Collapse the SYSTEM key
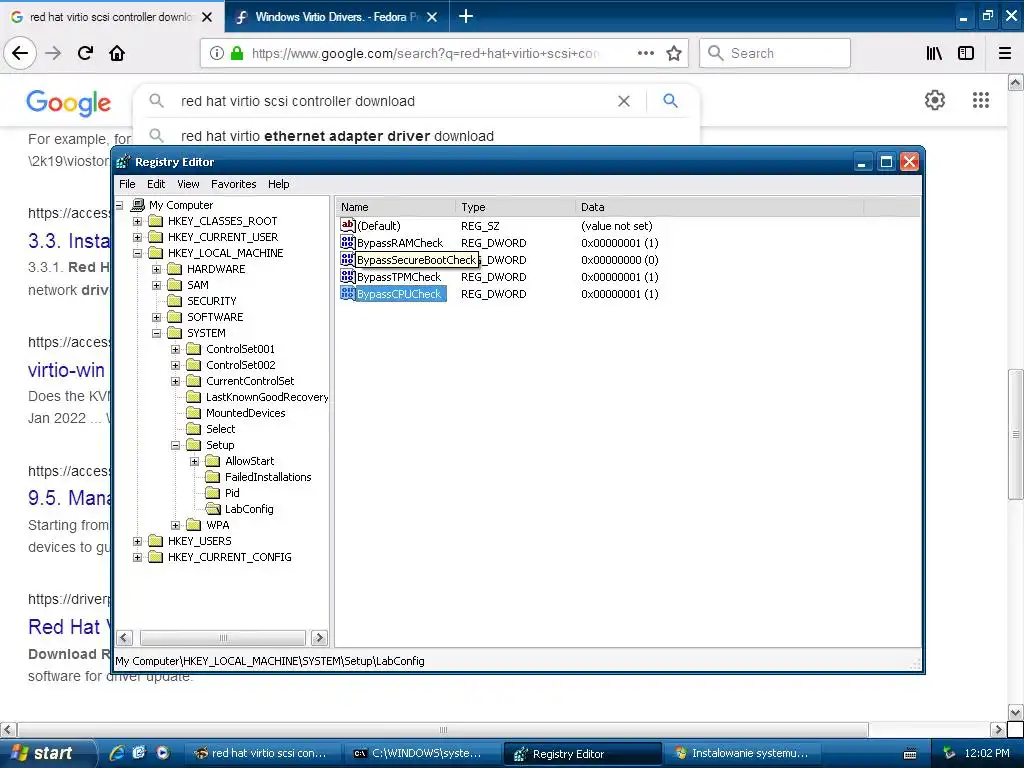The image size is (1024, 768). point(156,333)
